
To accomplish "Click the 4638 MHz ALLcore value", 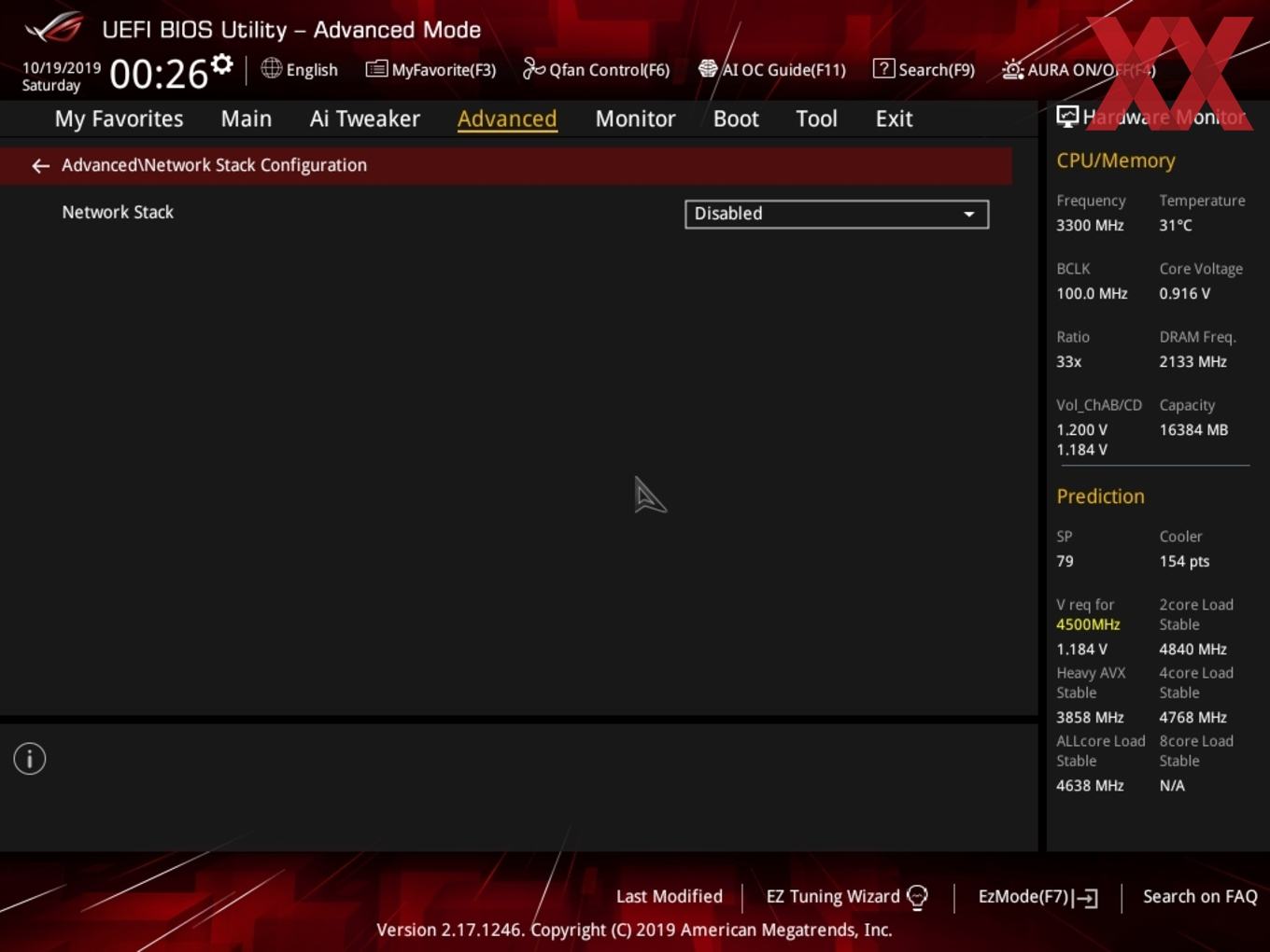I will point(1090,786).
